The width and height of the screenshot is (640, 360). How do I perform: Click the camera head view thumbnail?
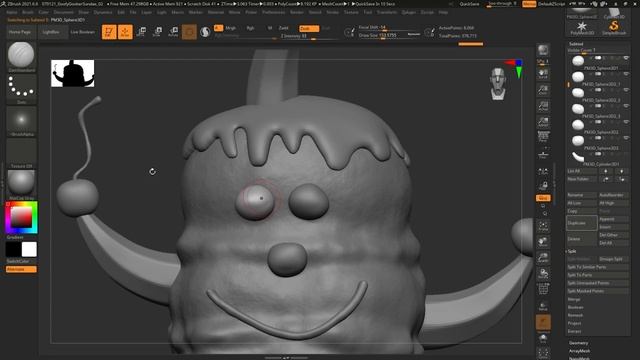tap(498, 84)
